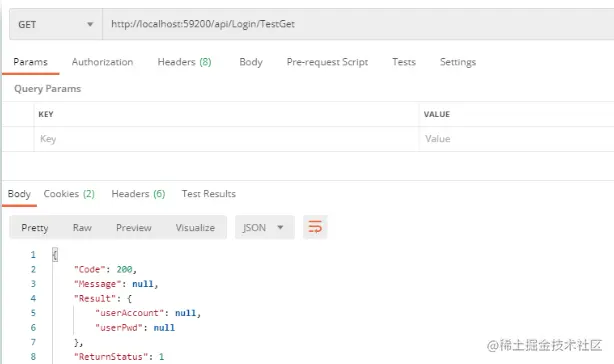Switch to the Raw response view
The image size is (614, 364).
click(x=82, y=227)
